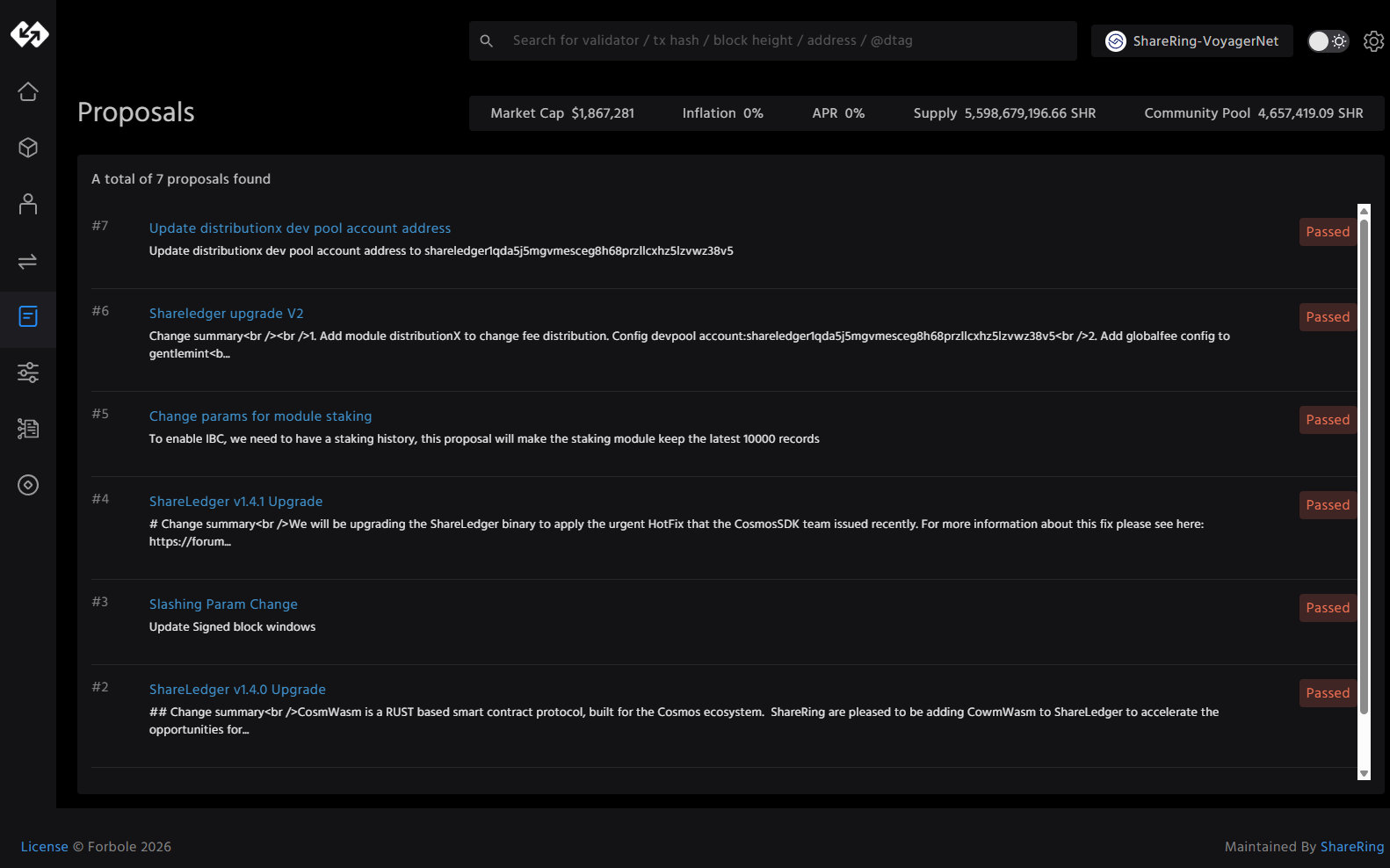This screenshot has height=868, width=1390.
Task: Click 'A total of 7 proposals found' text
Action: click(181, 179)
